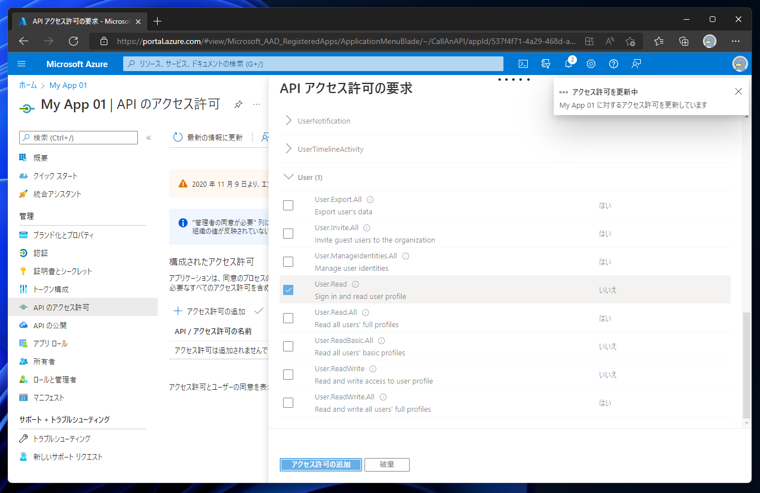This screenshot has height=493, width=760.
Task: Open the help question mark icon
Action: pyautogui.click(x=614, y=64)
